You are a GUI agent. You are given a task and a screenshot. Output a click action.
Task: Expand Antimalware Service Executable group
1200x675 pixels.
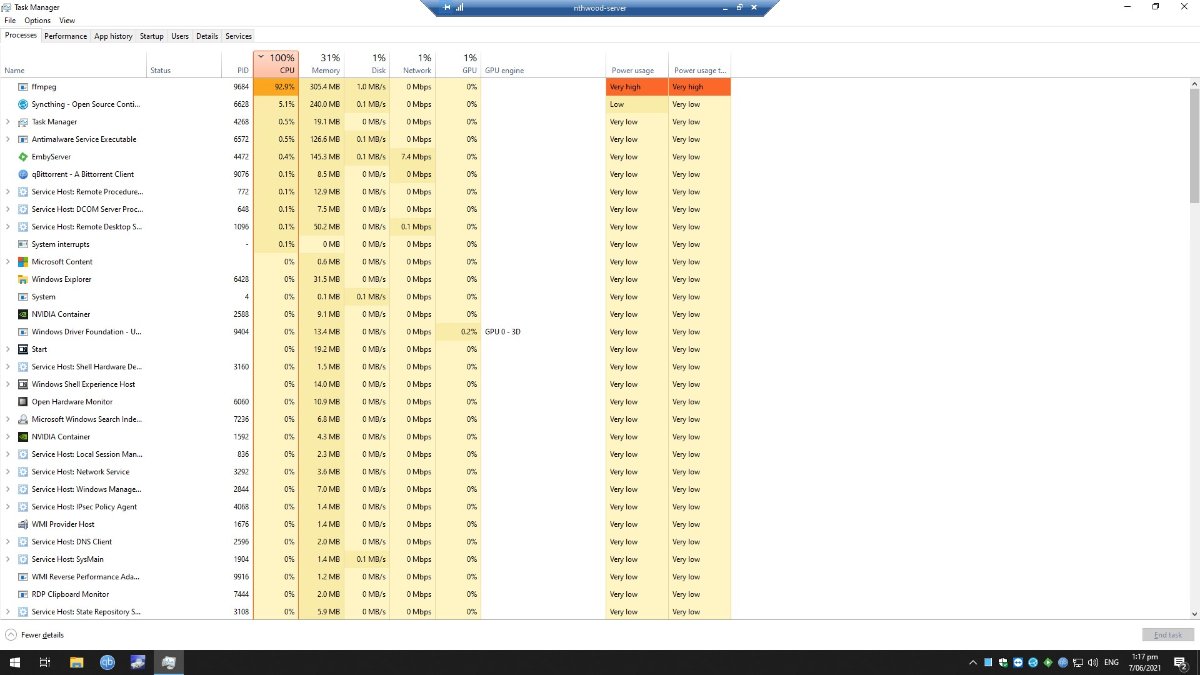click(x=8, y=139)
